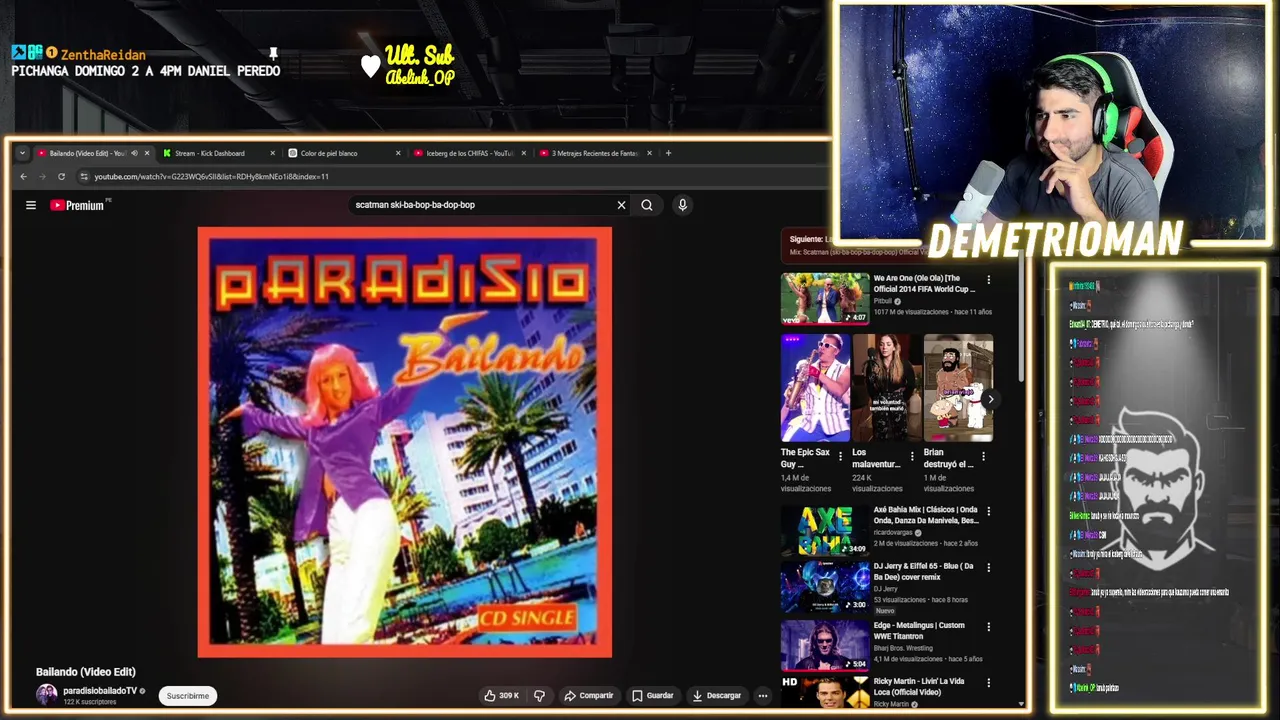Close the Color de piel blanco tab
1280x720 pixels.
tap(398, 153)
